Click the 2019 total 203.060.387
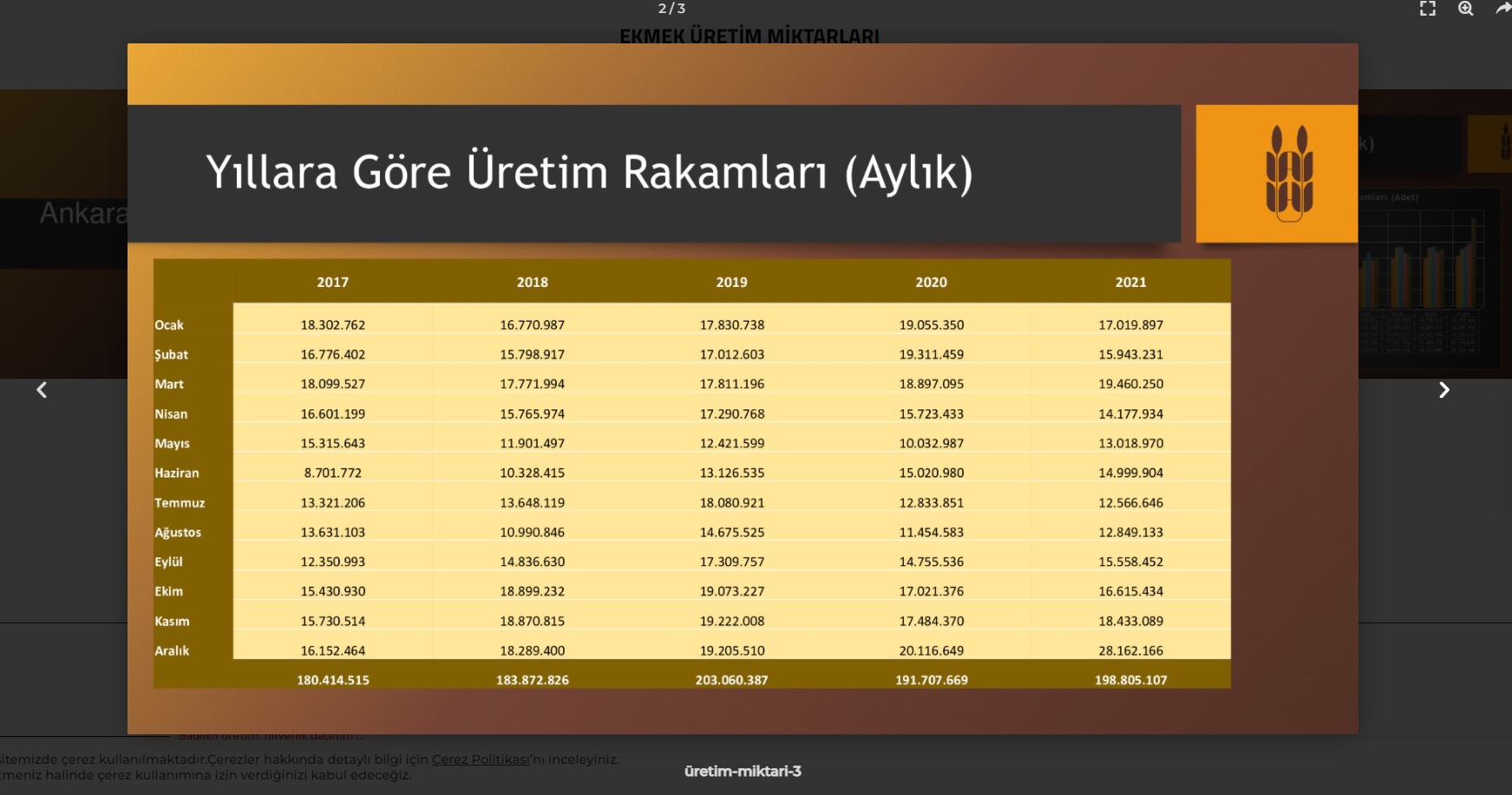 tap(731, 681)
